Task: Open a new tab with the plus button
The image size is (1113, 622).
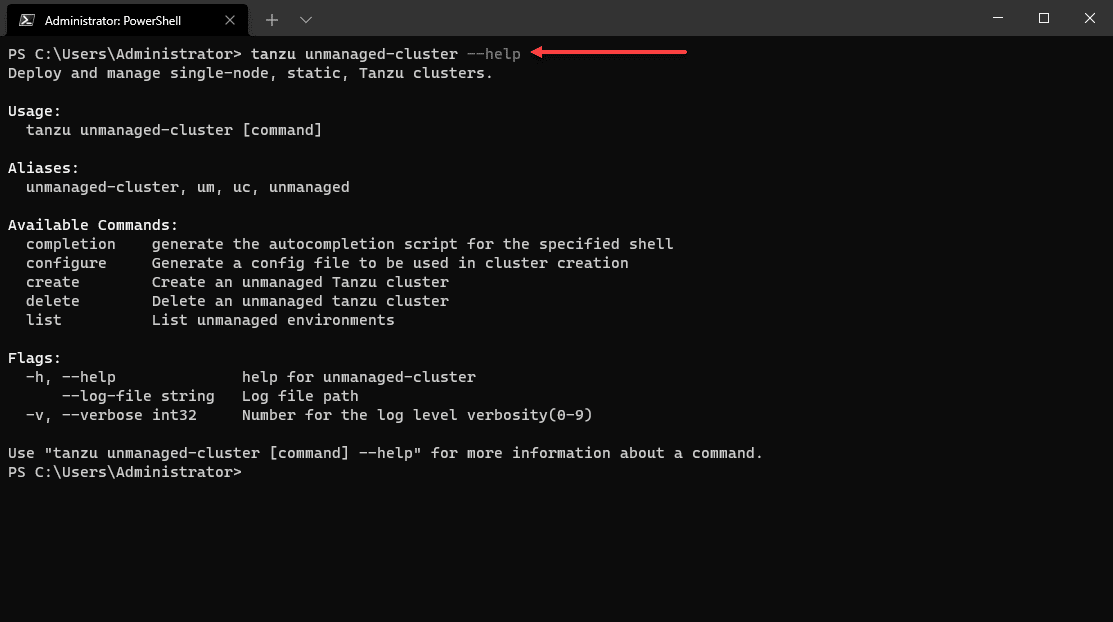Action: pyautogui.click(x=272, y=20)
